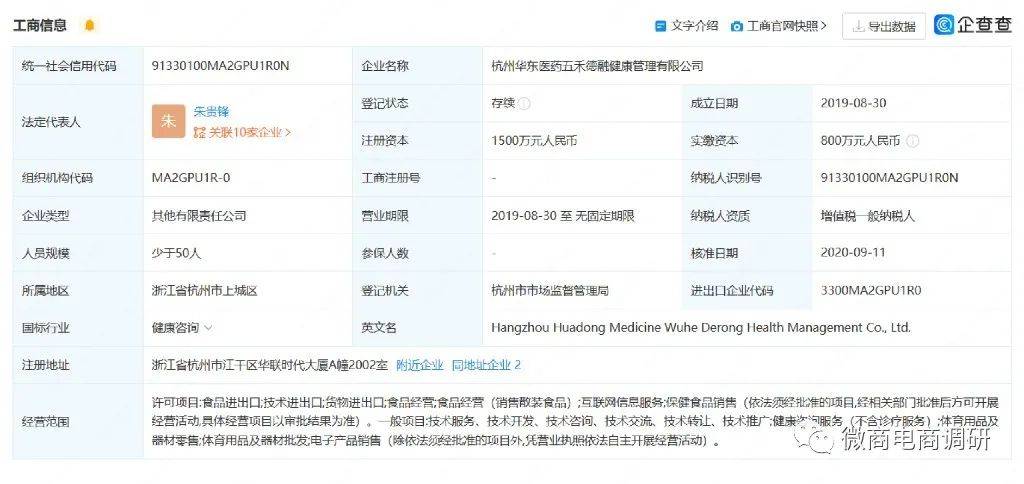Click the business scope paragraph starting 许可项目
This screenshot has width=1024, height=484.
point(575,421)
